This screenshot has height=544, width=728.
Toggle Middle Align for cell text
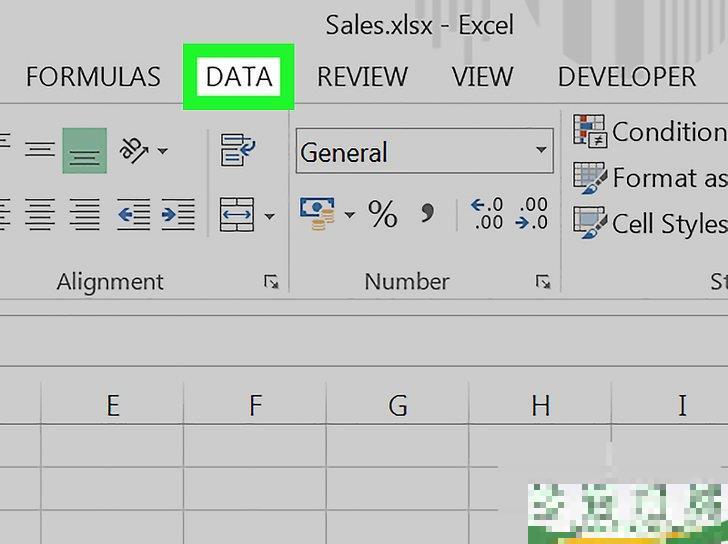40,151
